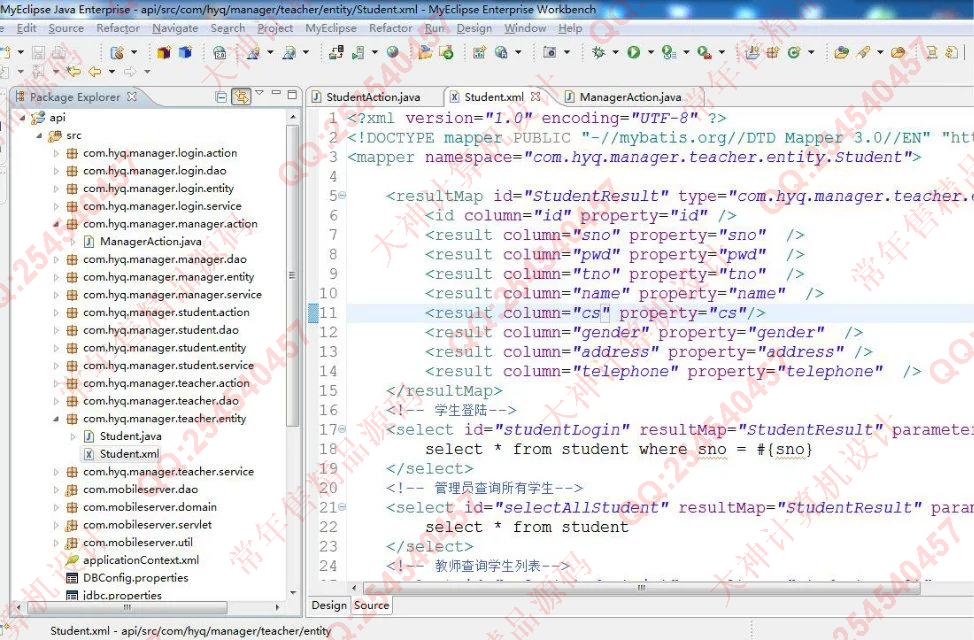Expand com.mobileserver.dao package
The width and height of the screenshot is (974, 640).
pyautogui.click(x=57, y=490)
